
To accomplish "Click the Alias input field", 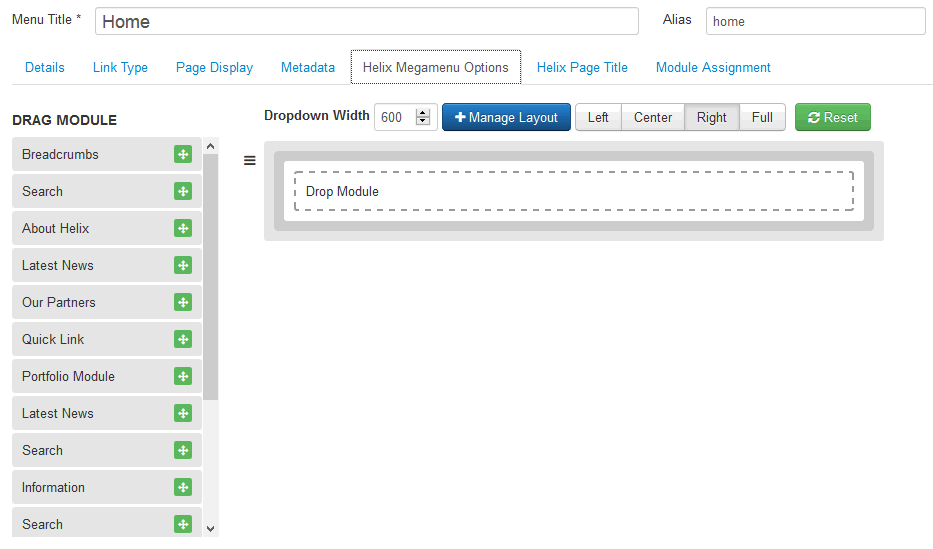I will [815, 21].
